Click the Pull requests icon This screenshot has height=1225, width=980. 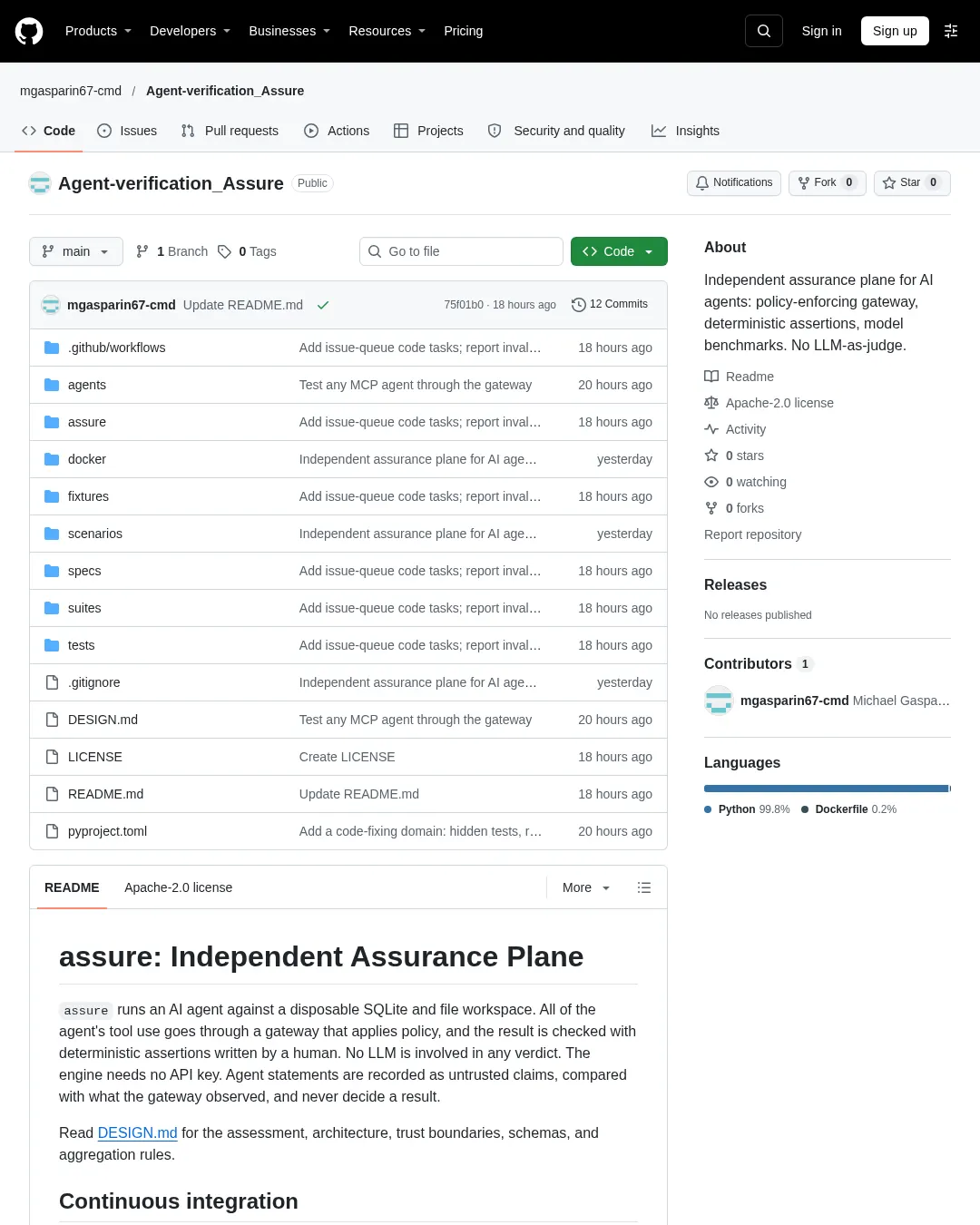click(188, 131)
